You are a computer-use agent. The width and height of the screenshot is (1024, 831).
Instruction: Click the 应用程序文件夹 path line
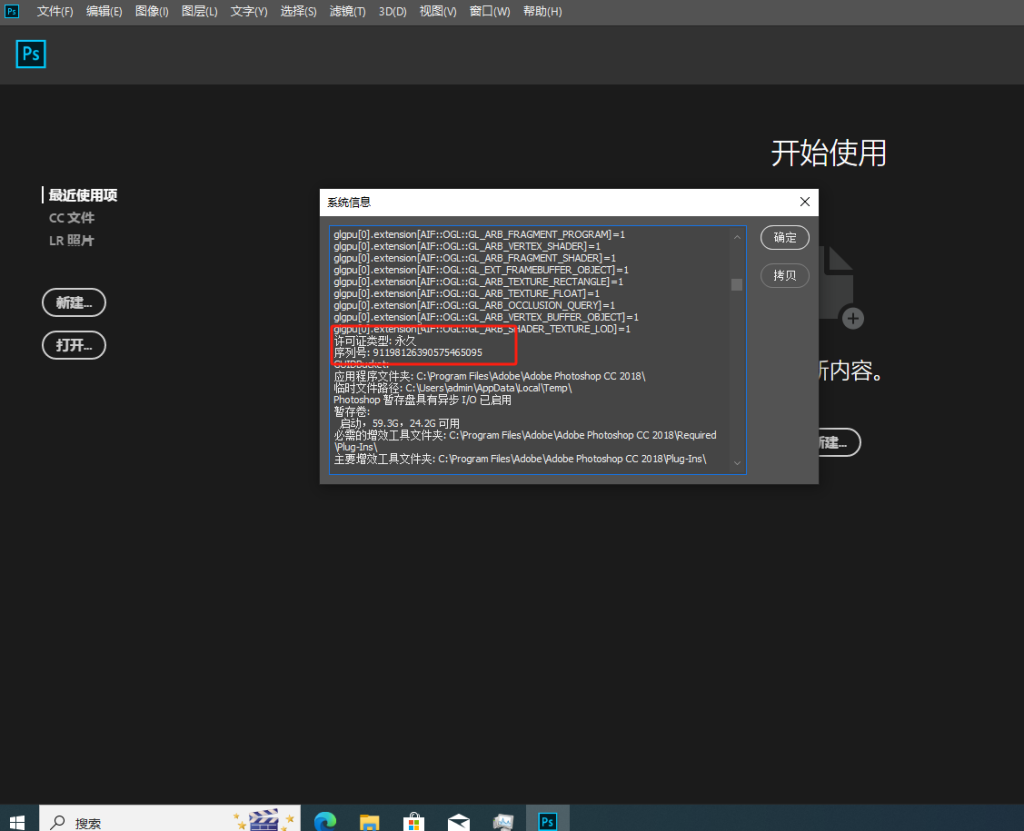490,376
